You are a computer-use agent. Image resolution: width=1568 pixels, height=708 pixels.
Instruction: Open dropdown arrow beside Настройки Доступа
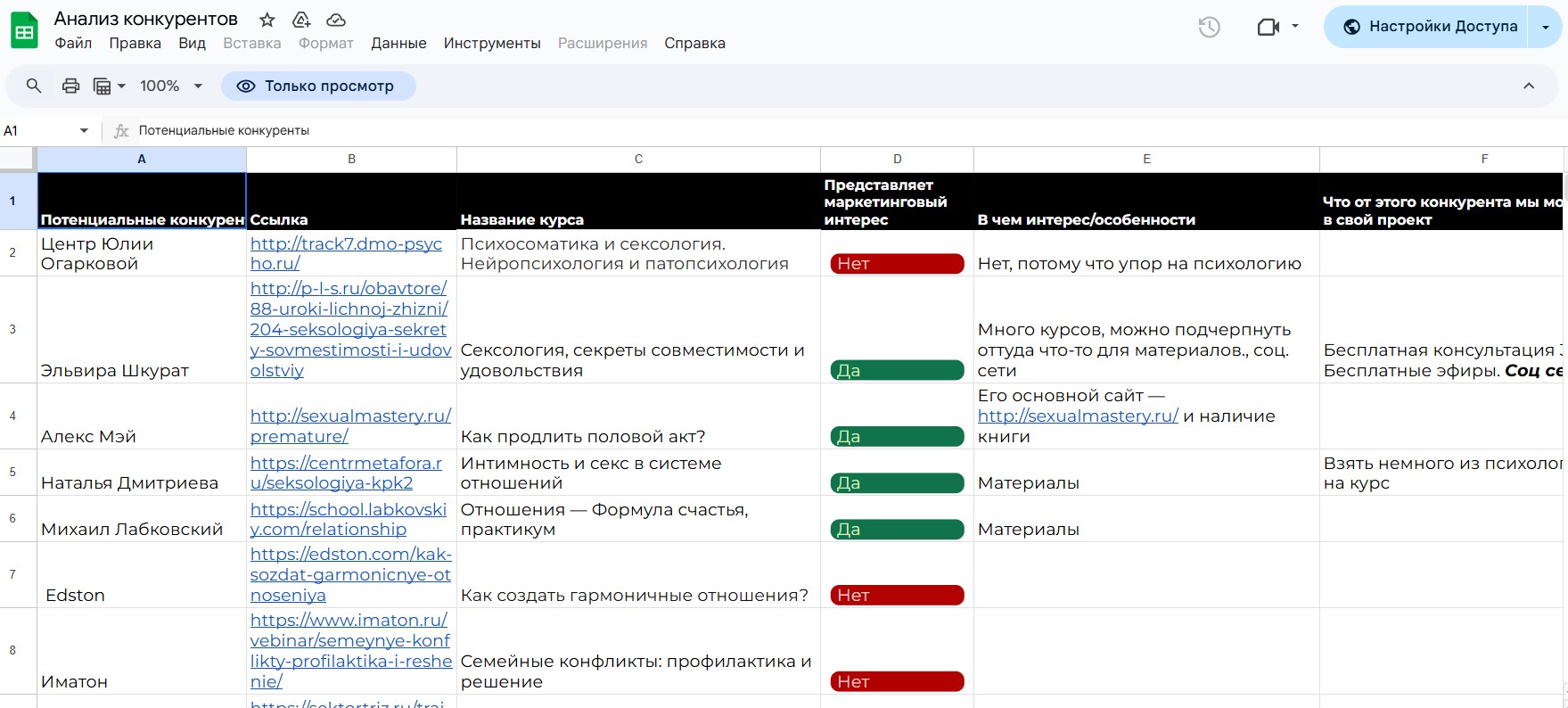[x=1546, y=27]
